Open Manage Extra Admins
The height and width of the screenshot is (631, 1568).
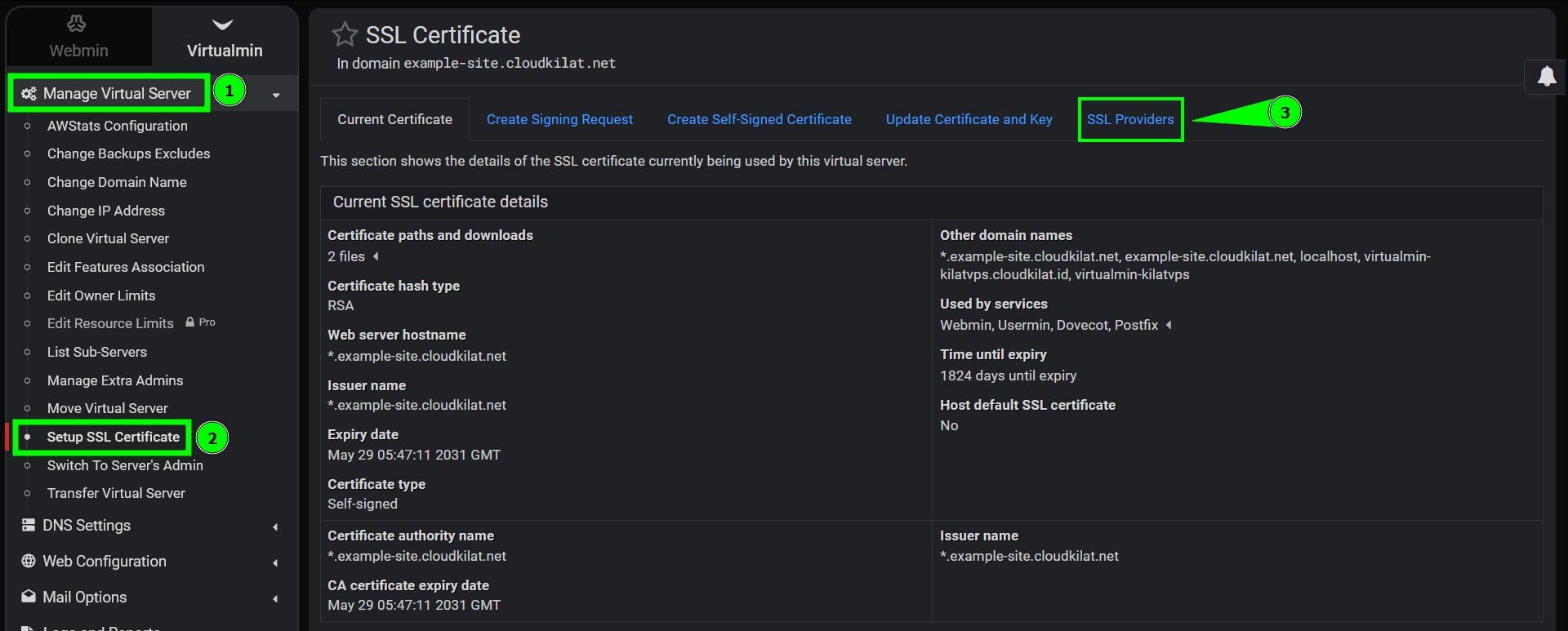(115, 380)
